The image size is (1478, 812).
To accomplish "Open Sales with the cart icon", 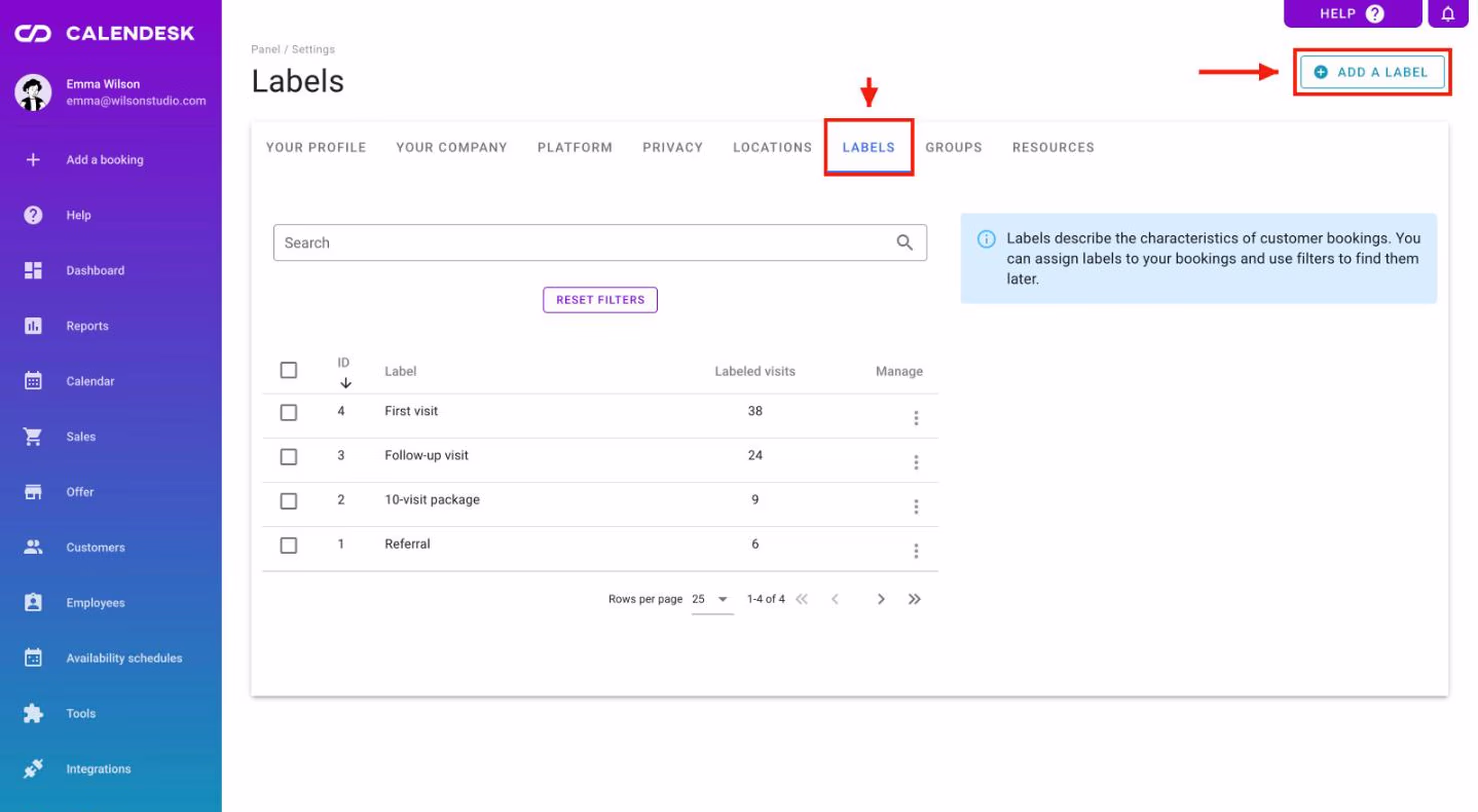I will 33,437.
